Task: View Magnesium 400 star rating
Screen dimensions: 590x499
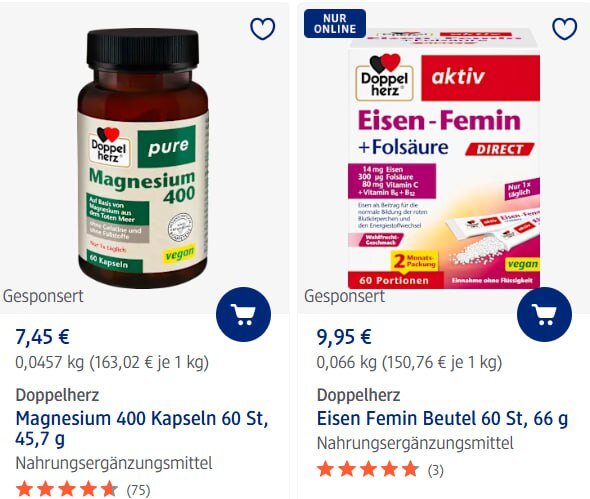Action: (x=67, y=489)
